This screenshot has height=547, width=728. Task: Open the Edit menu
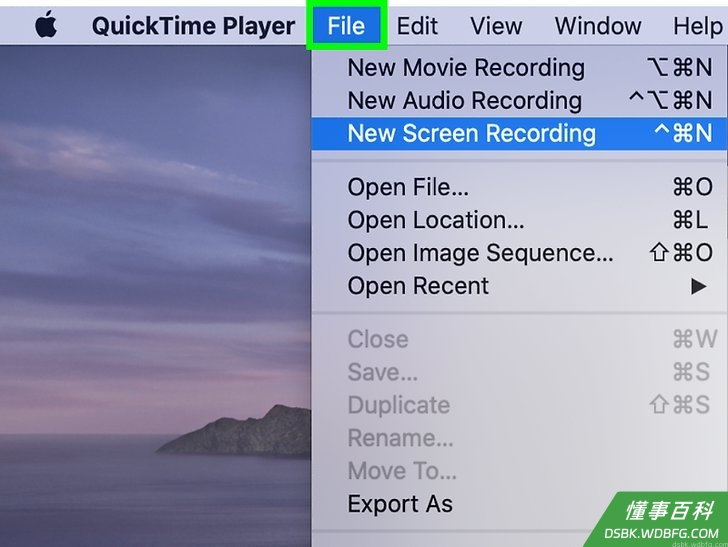click(x=417, y=26)
